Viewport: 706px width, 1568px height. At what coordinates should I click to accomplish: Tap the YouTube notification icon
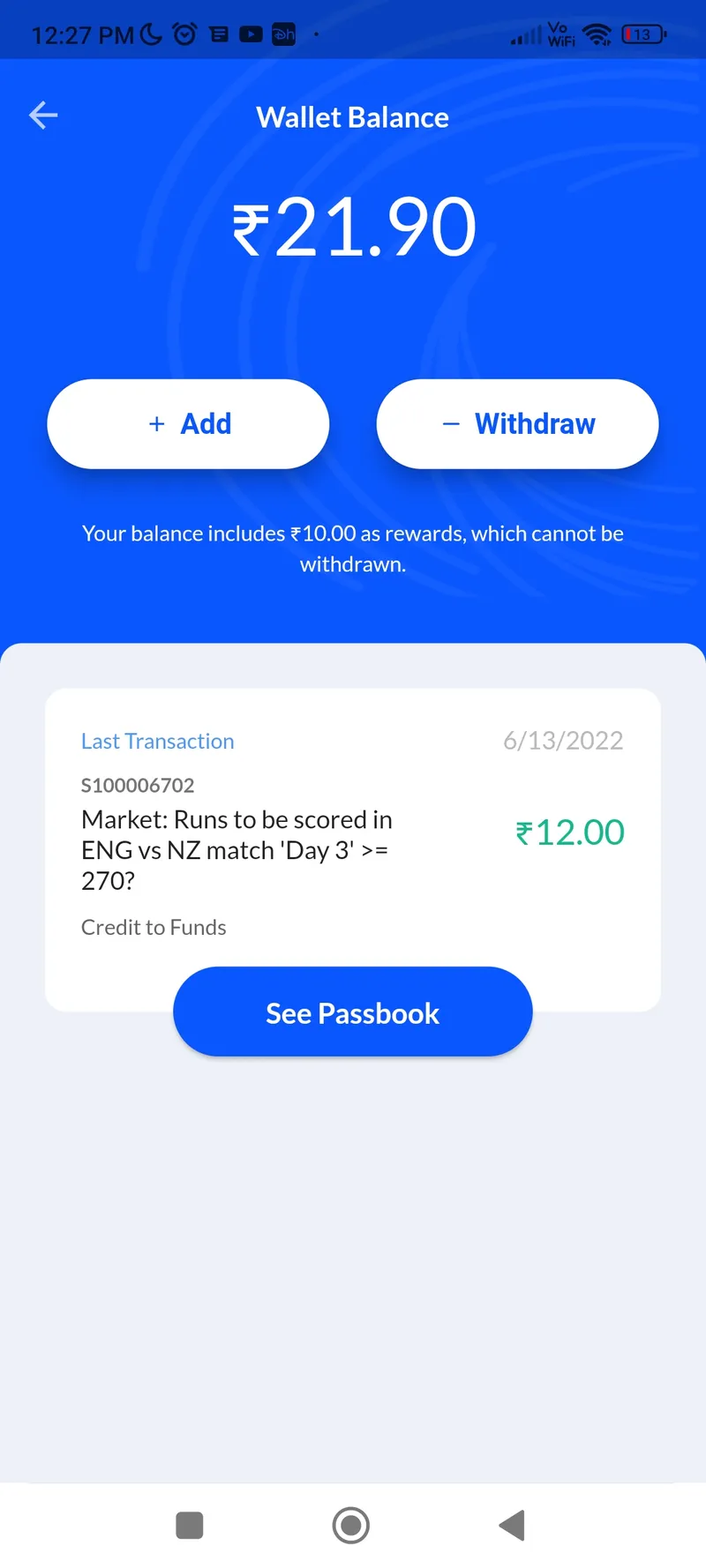251,34
